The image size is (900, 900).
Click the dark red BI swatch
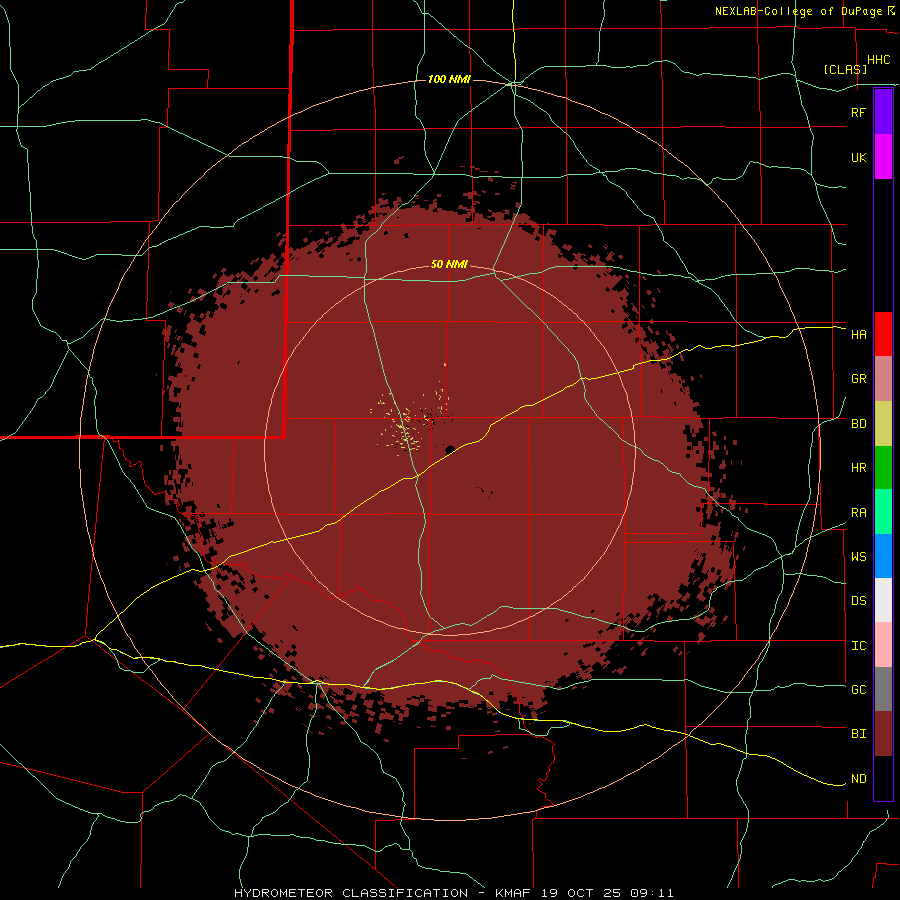click(883, 734)
